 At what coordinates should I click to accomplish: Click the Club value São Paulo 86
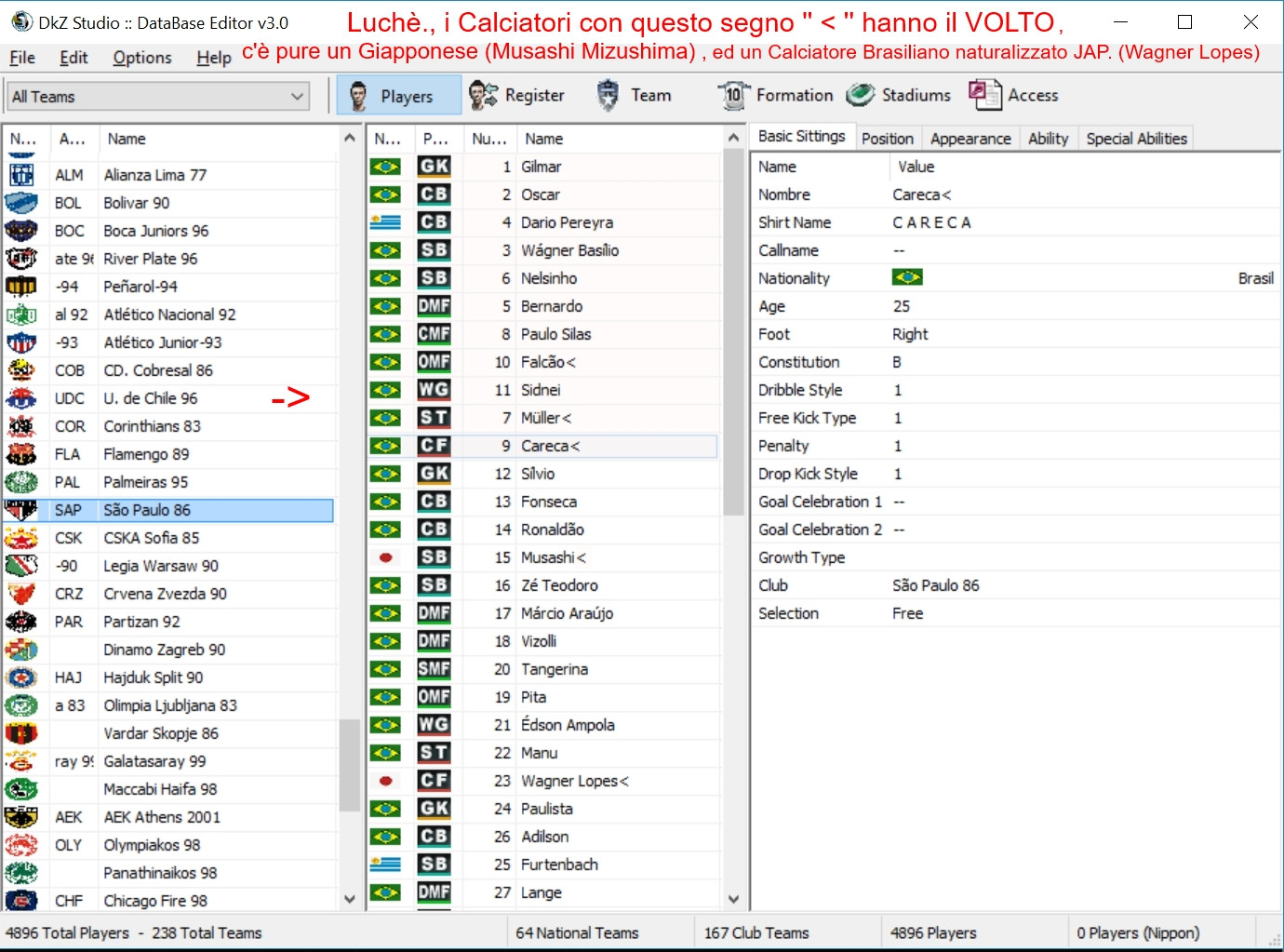(935, 585)
